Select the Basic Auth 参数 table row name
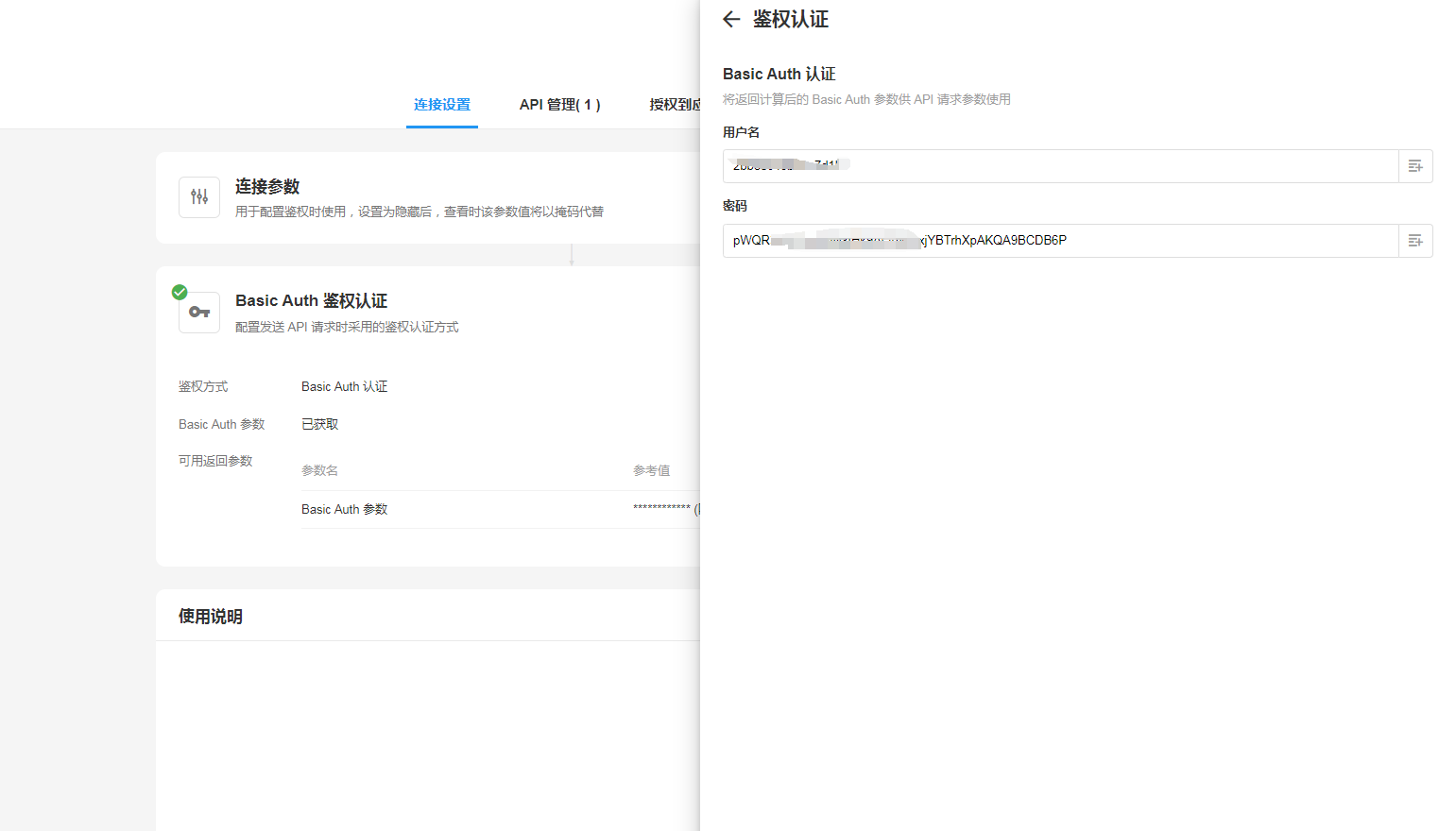The image size is (1456, 831). point(344,509)
